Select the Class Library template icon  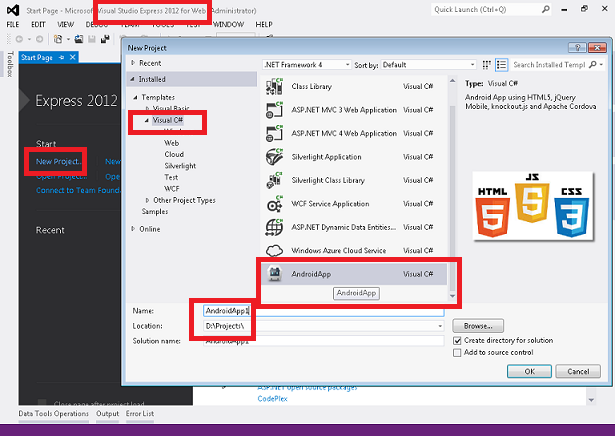pos(275,87)
